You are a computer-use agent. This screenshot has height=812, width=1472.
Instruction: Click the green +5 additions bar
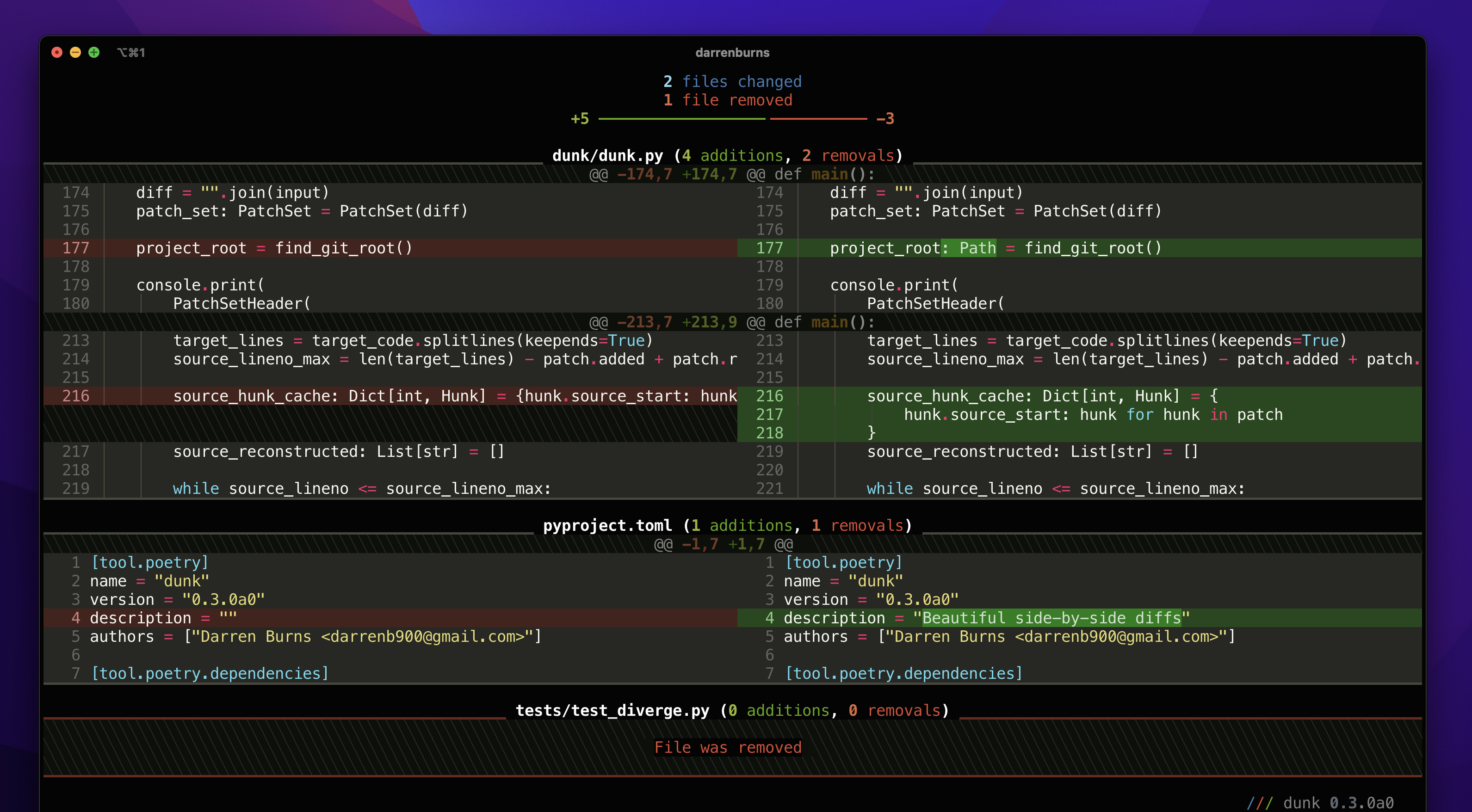pyautogui.click(x=580, y=119)
